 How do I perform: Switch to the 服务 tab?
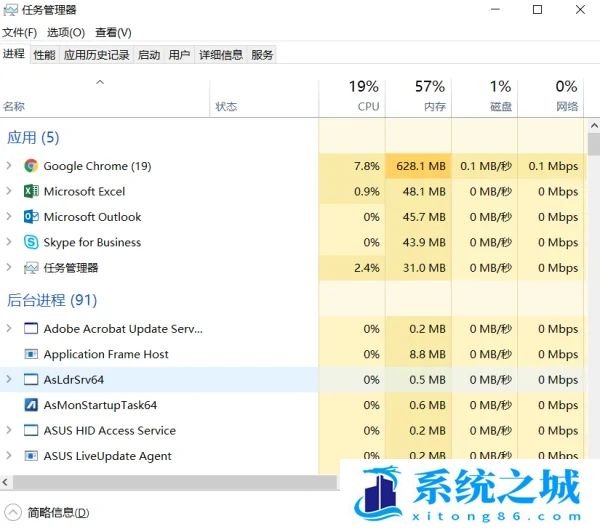point(262,55)
